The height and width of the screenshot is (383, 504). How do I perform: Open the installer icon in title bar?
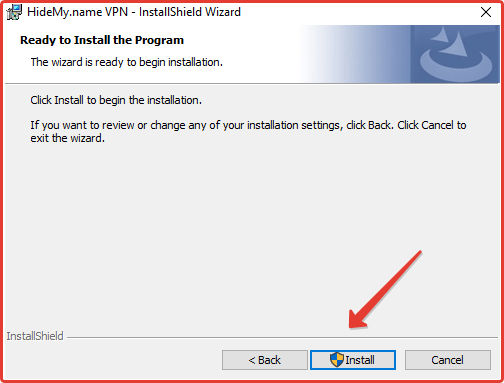point(14,12)
